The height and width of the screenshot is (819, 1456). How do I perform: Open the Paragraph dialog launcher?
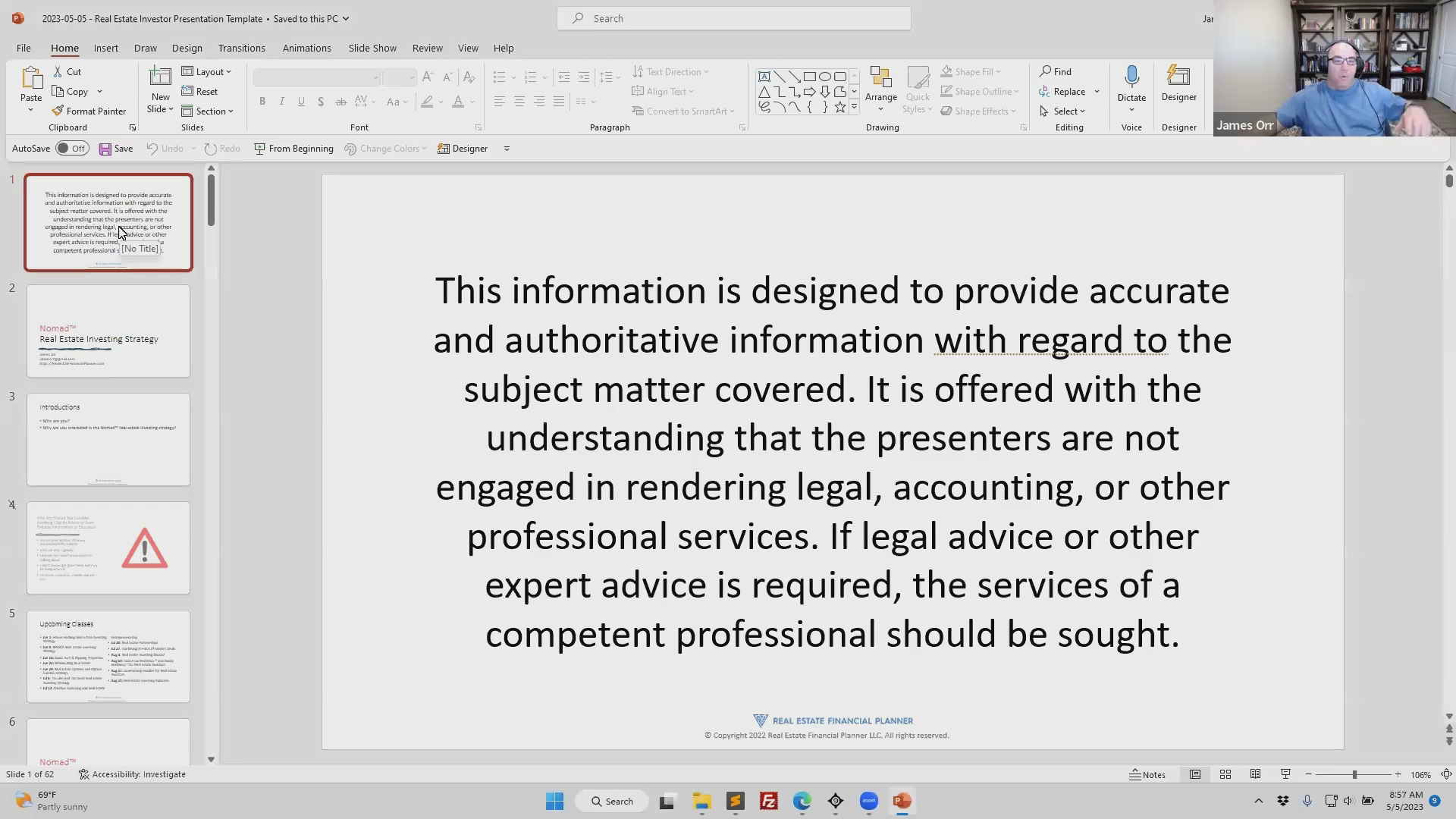point(742,127)
